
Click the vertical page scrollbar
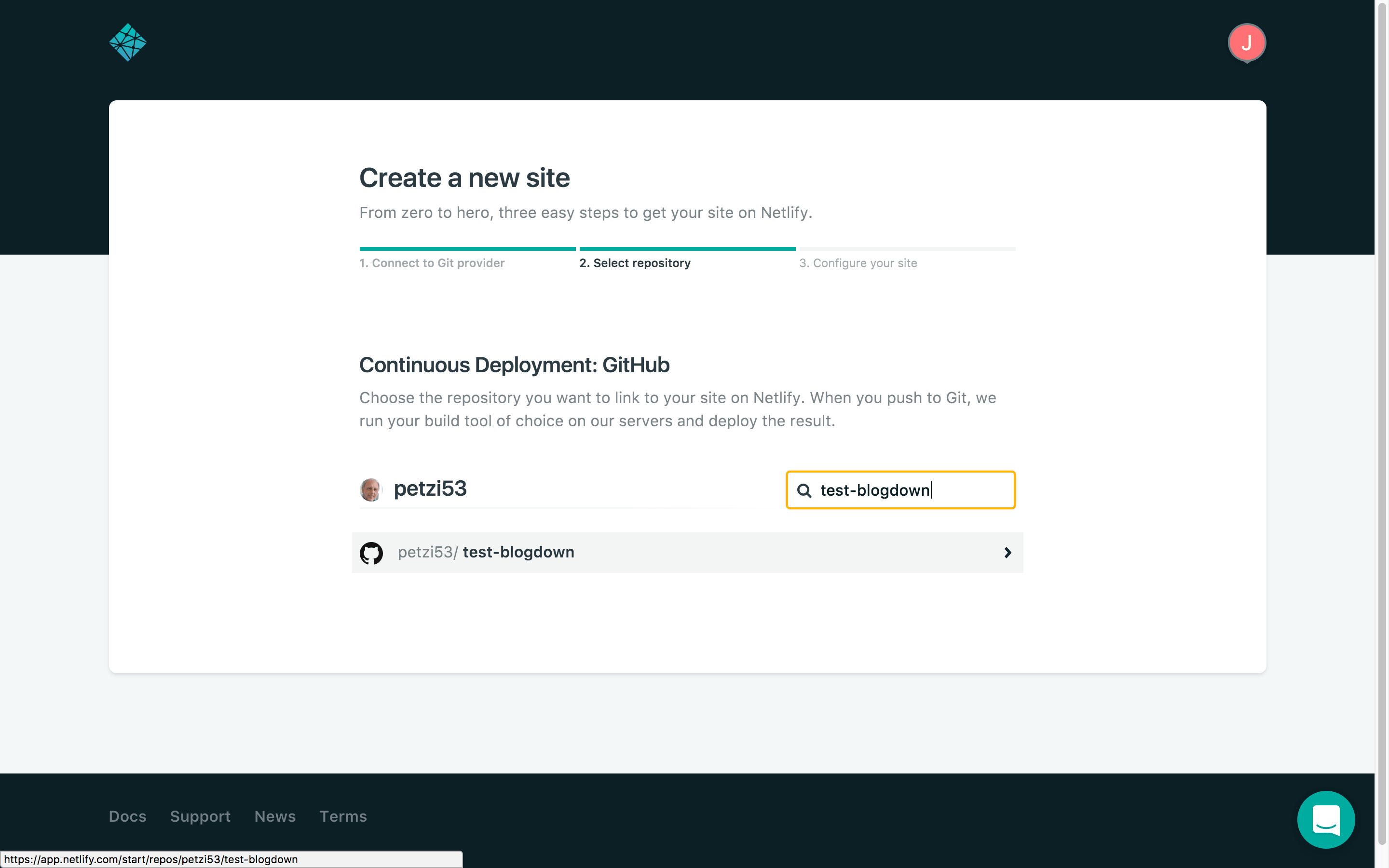coord(1382,402)
